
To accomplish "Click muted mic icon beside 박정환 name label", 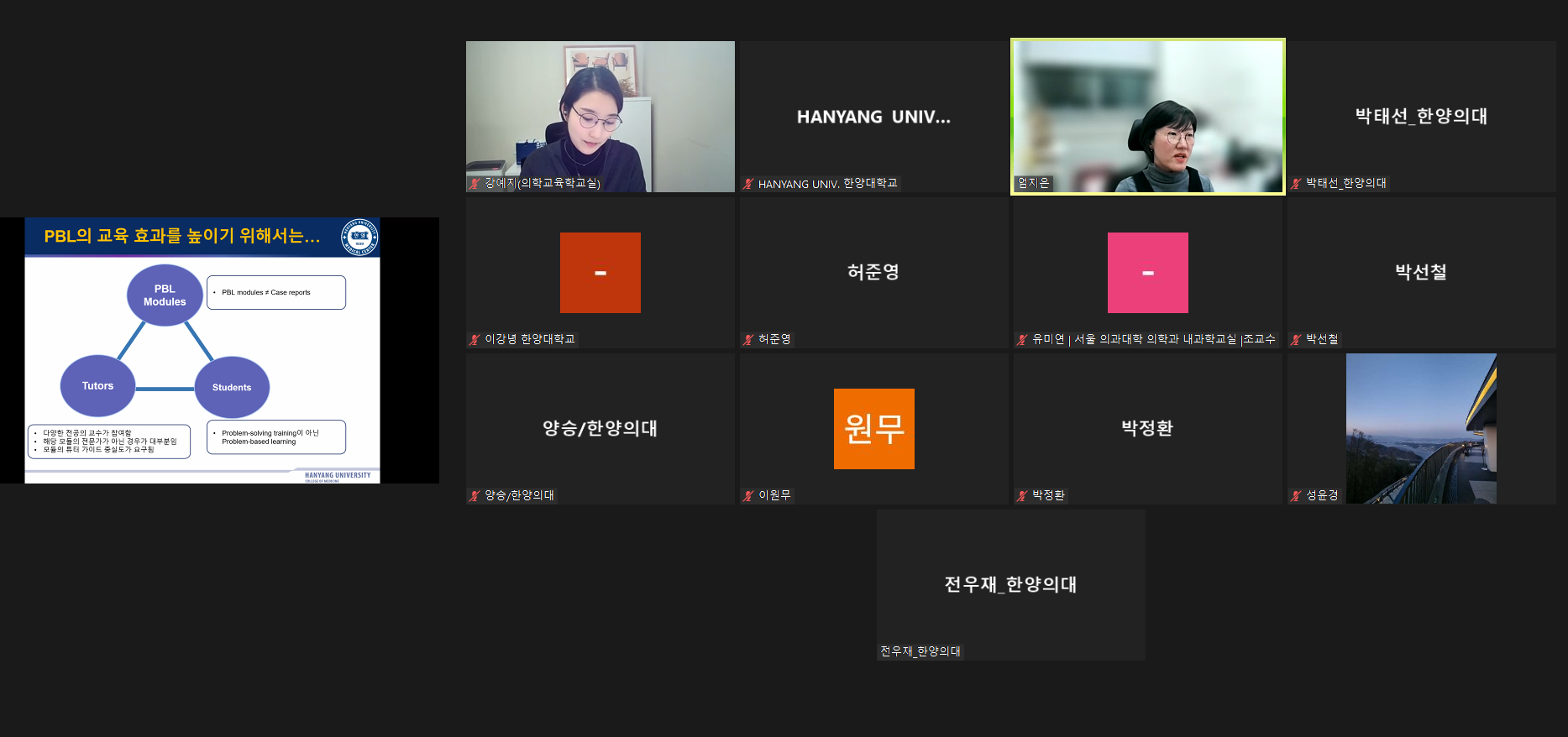I will [1022, 495].
